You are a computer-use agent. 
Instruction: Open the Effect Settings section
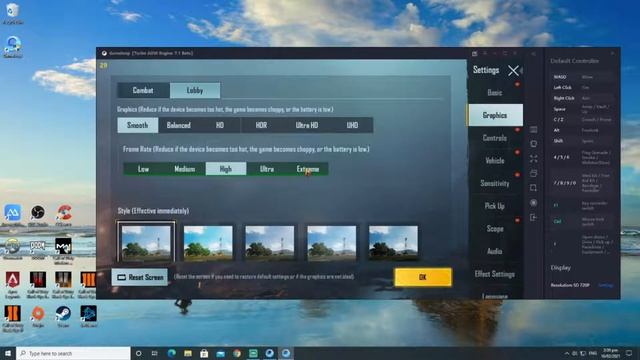pyautogui.click(x=495, y=274)
